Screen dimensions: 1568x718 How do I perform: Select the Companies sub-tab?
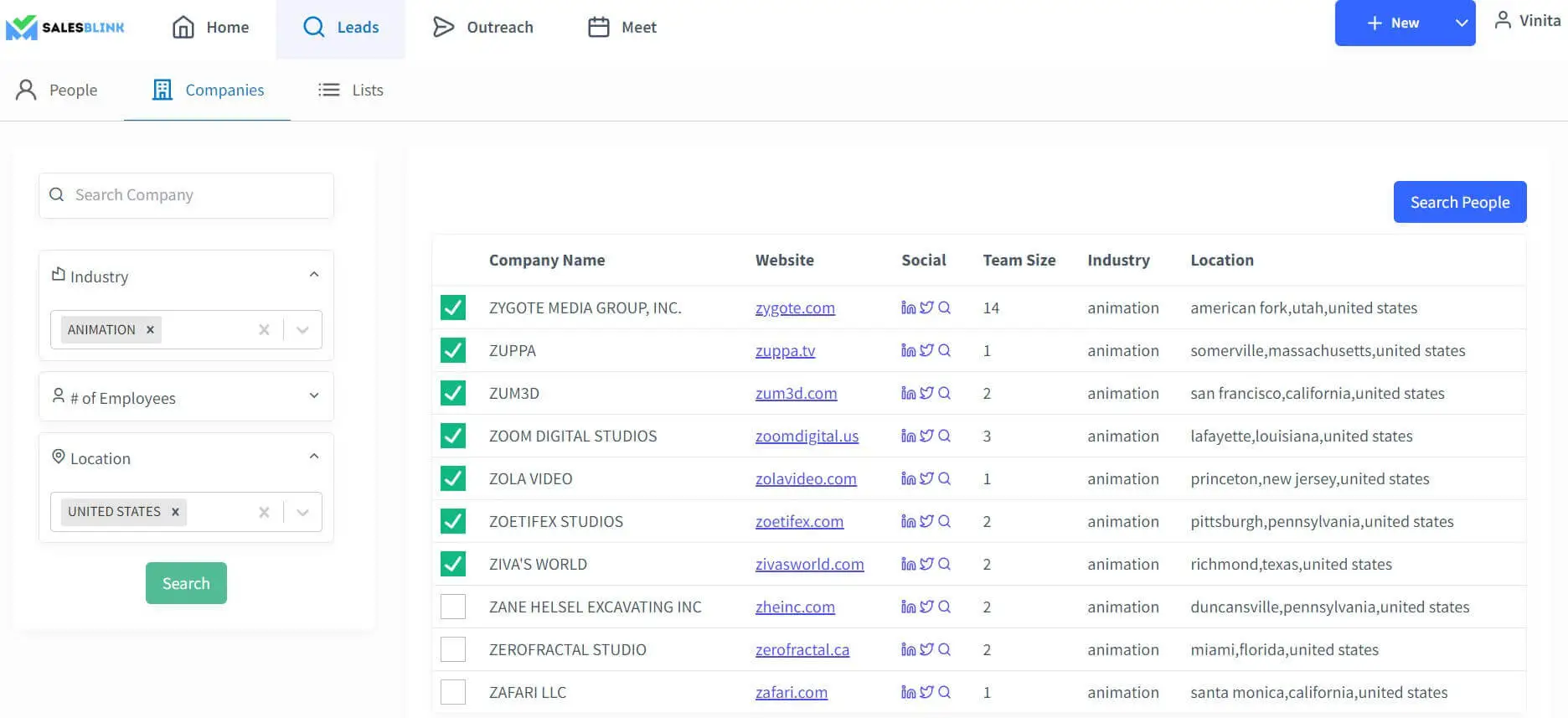[208, 90]
